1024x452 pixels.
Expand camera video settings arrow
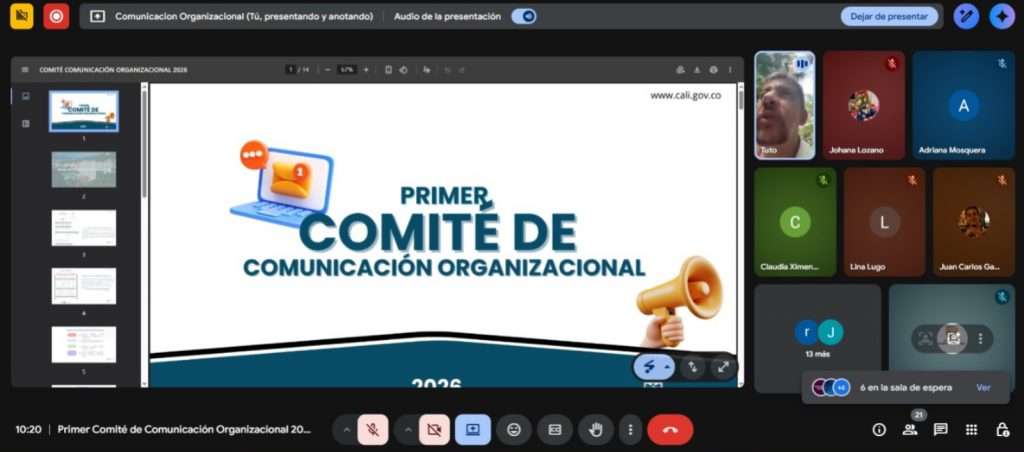tap(408, 429)
